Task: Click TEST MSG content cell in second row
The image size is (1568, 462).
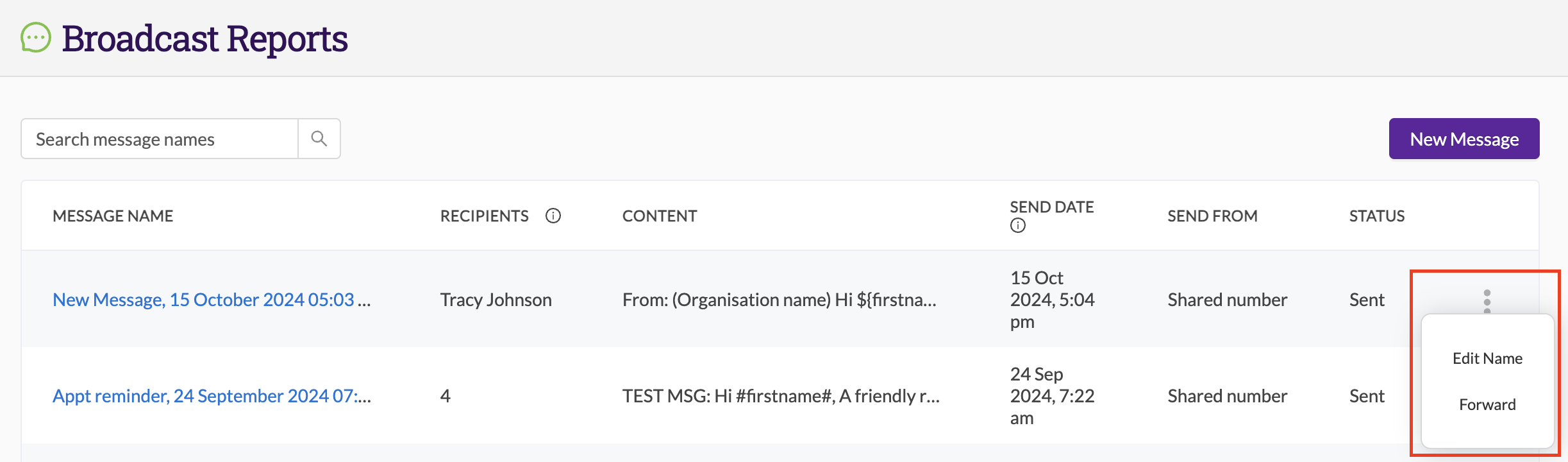Action: [781, 396]
